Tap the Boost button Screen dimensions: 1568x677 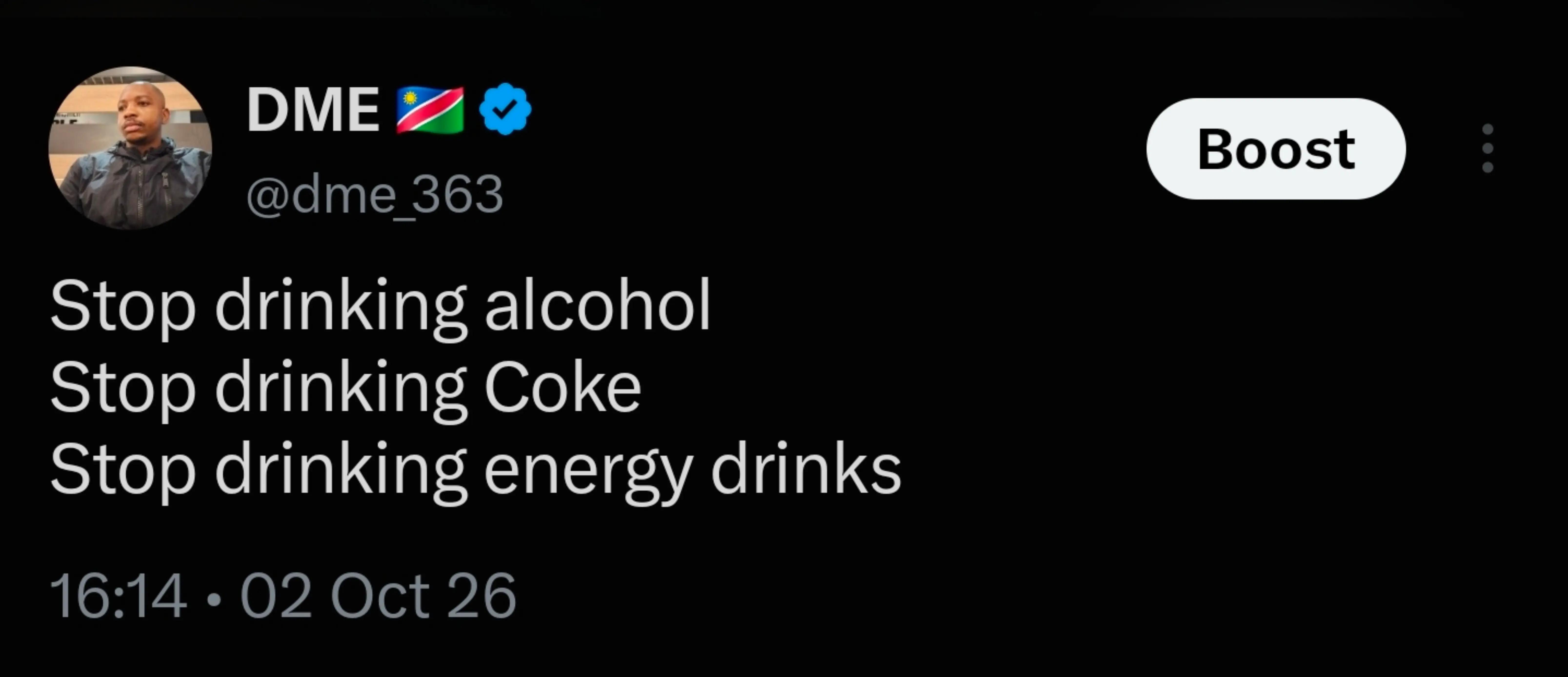pyautogui.click(x=1276, y=149)
